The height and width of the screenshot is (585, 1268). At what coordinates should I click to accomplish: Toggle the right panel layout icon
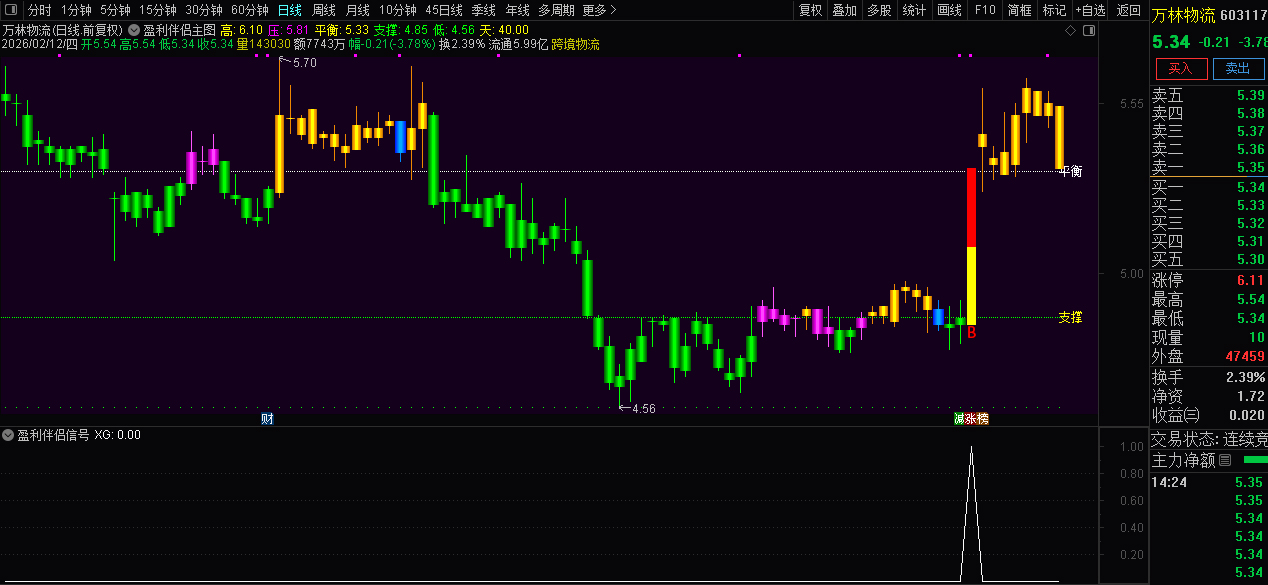click(x=1089, y=31)
